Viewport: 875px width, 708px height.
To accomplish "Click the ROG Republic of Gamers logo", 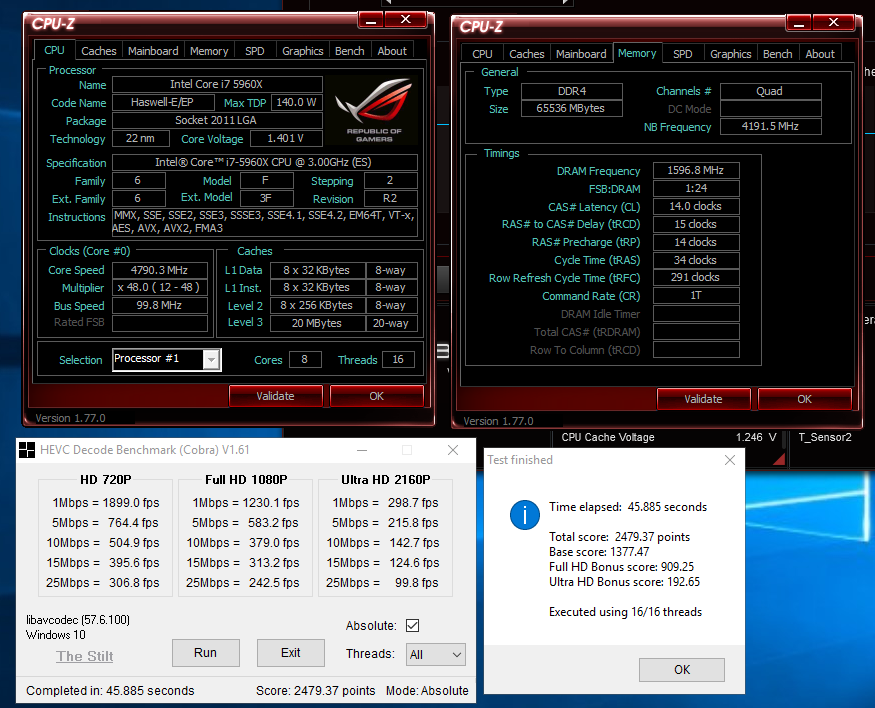I will tap(373, 110).
